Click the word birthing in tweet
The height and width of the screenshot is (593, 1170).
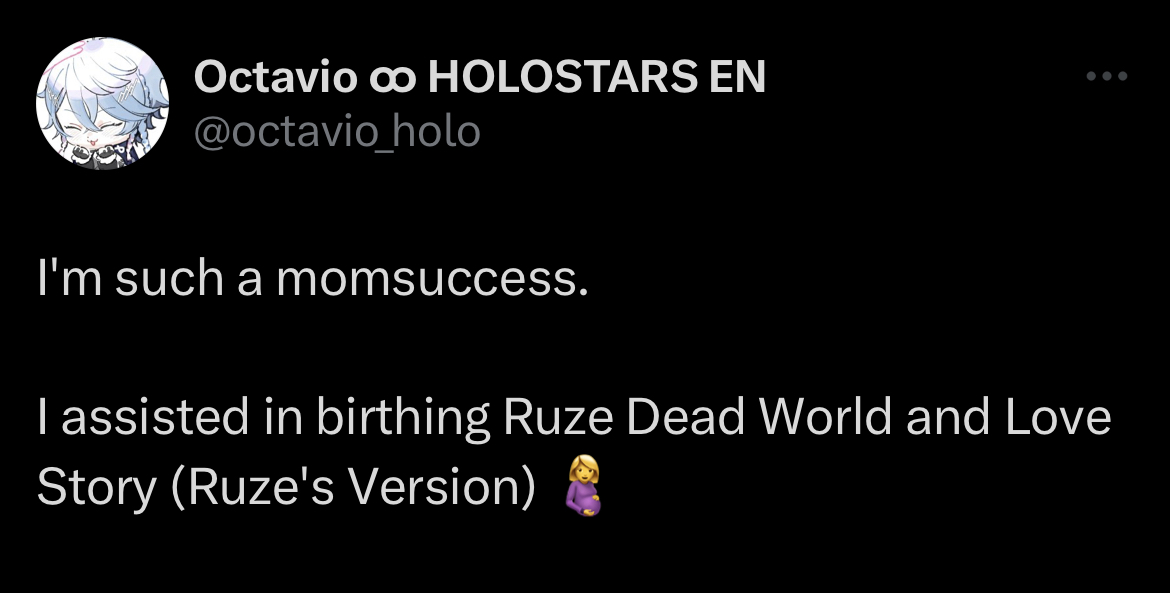click(403, 418)
